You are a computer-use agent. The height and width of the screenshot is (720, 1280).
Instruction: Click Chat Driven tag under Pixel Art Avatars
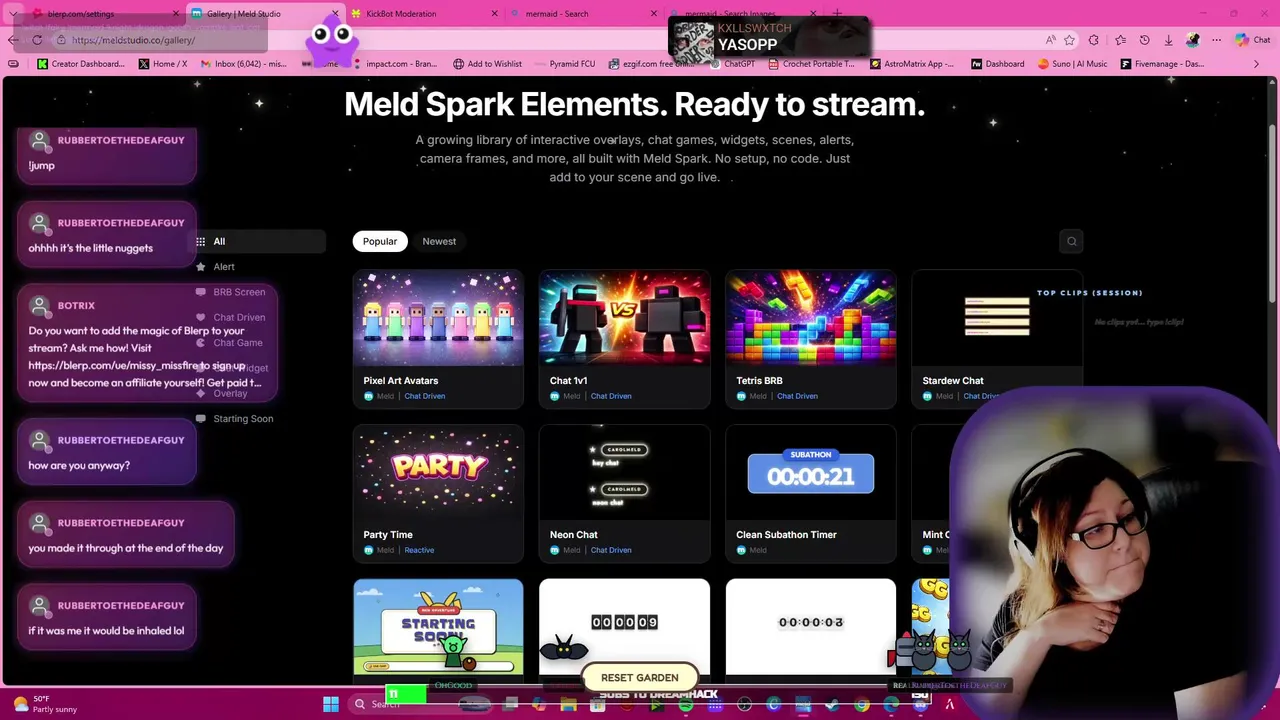pos(425,396)
